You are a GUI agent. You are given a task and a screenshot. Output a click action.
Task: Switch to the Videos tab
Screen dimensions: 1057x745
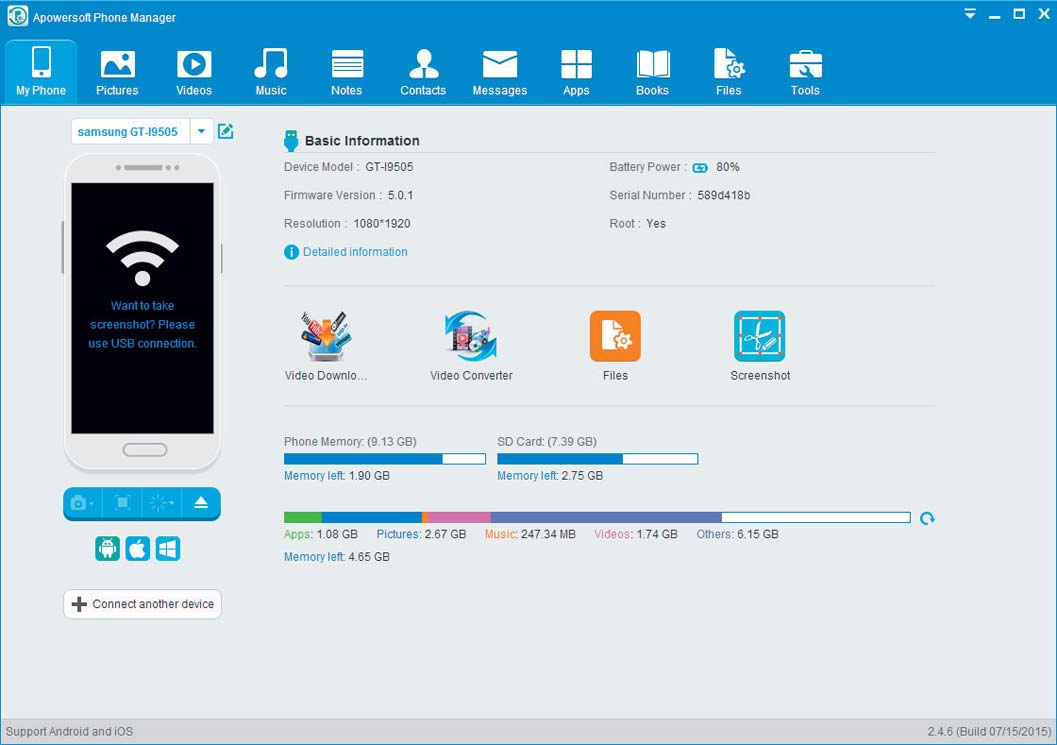(x=193, y=72)
